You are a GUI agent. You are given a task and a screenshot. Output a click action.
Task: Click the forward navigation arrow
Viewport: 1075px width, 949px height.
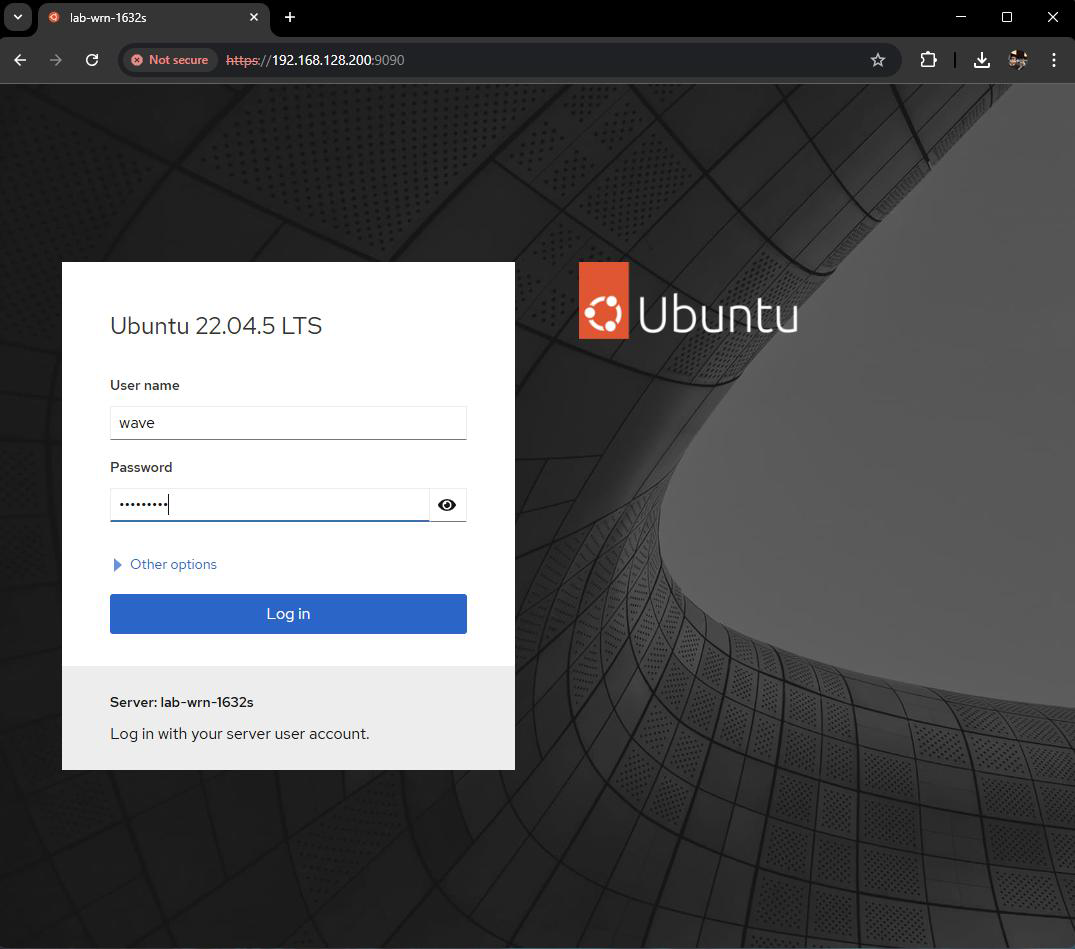pyautogui.click(x=56, y=60)
